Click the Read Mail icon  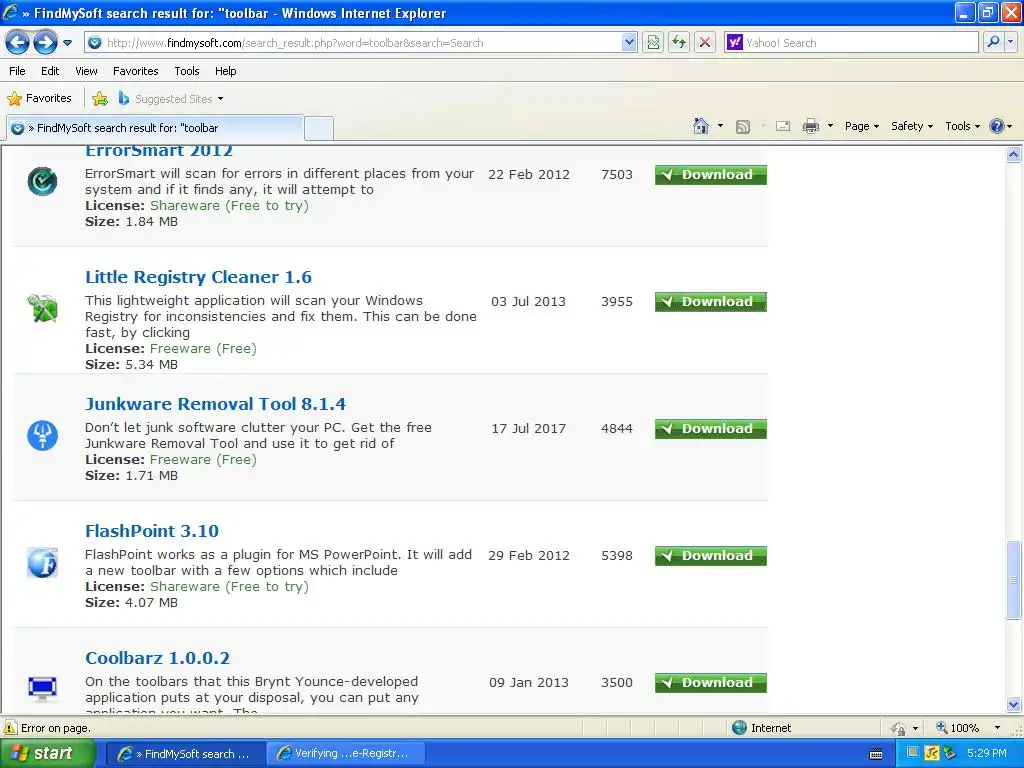[x=783, y=126]
